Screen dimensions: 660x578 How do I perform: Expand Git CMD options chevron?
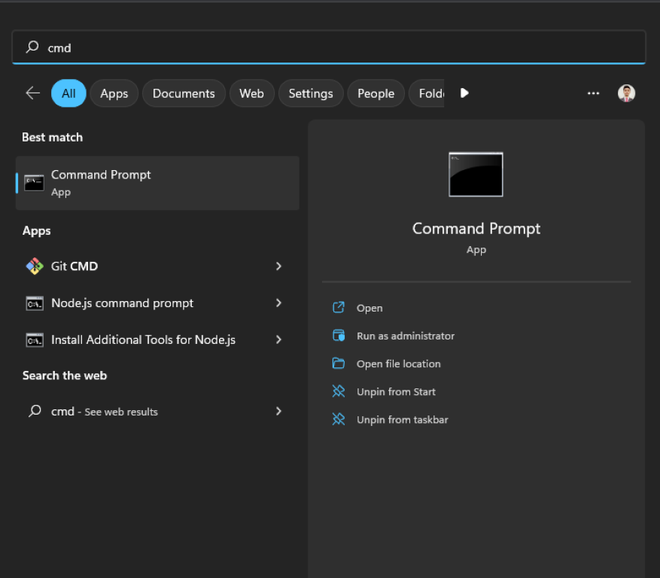pos(278,266)
